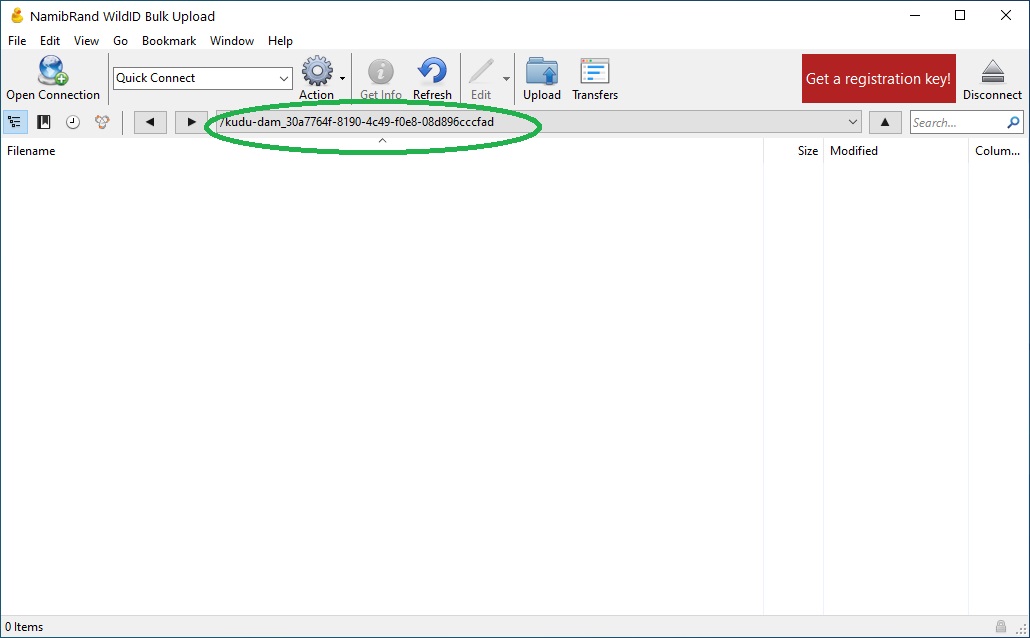Sort by the Filename column header
1030x638 pixels.
click(x=31, y=151)
